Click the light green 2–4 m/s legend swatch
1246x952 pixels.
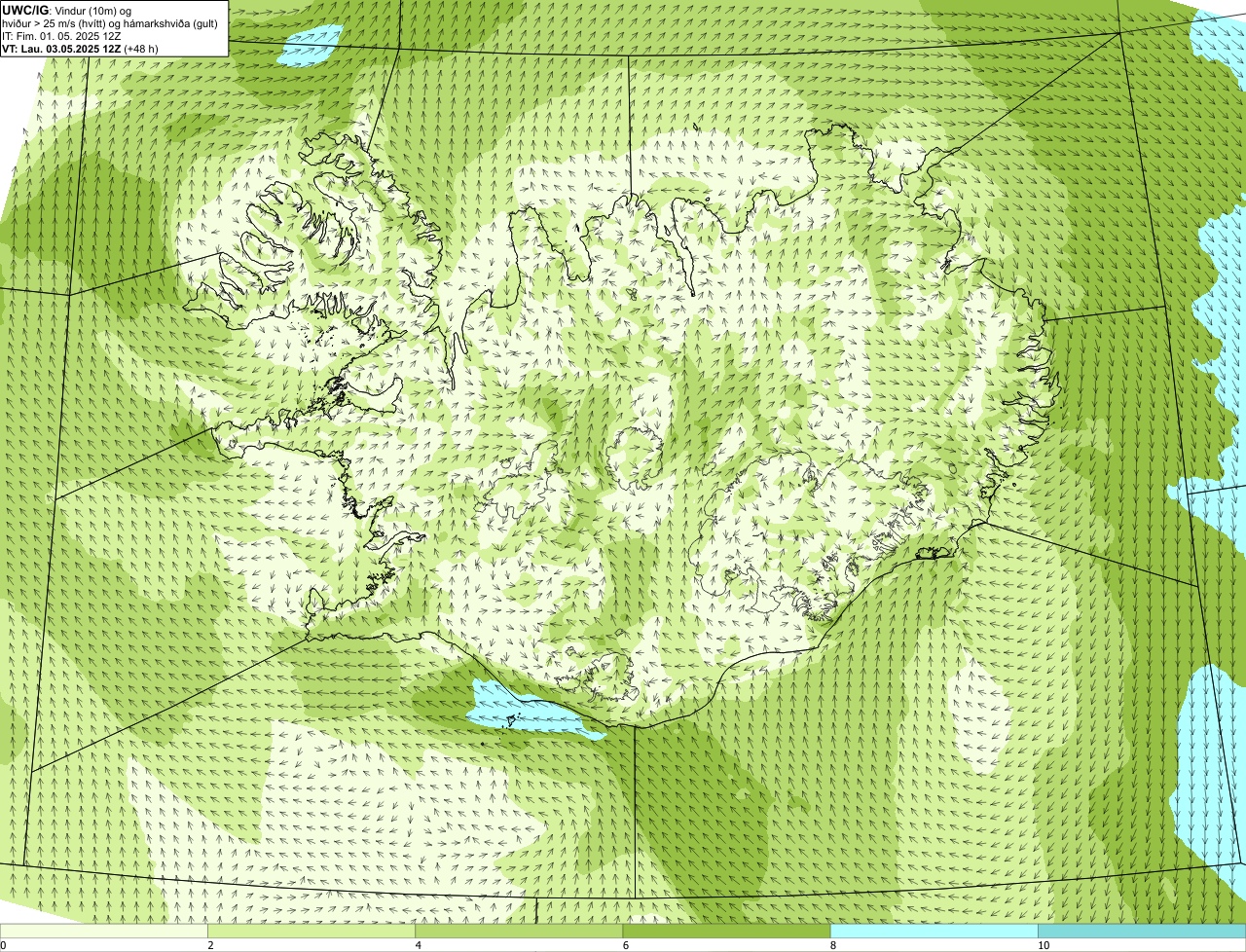tap(311, 932)
